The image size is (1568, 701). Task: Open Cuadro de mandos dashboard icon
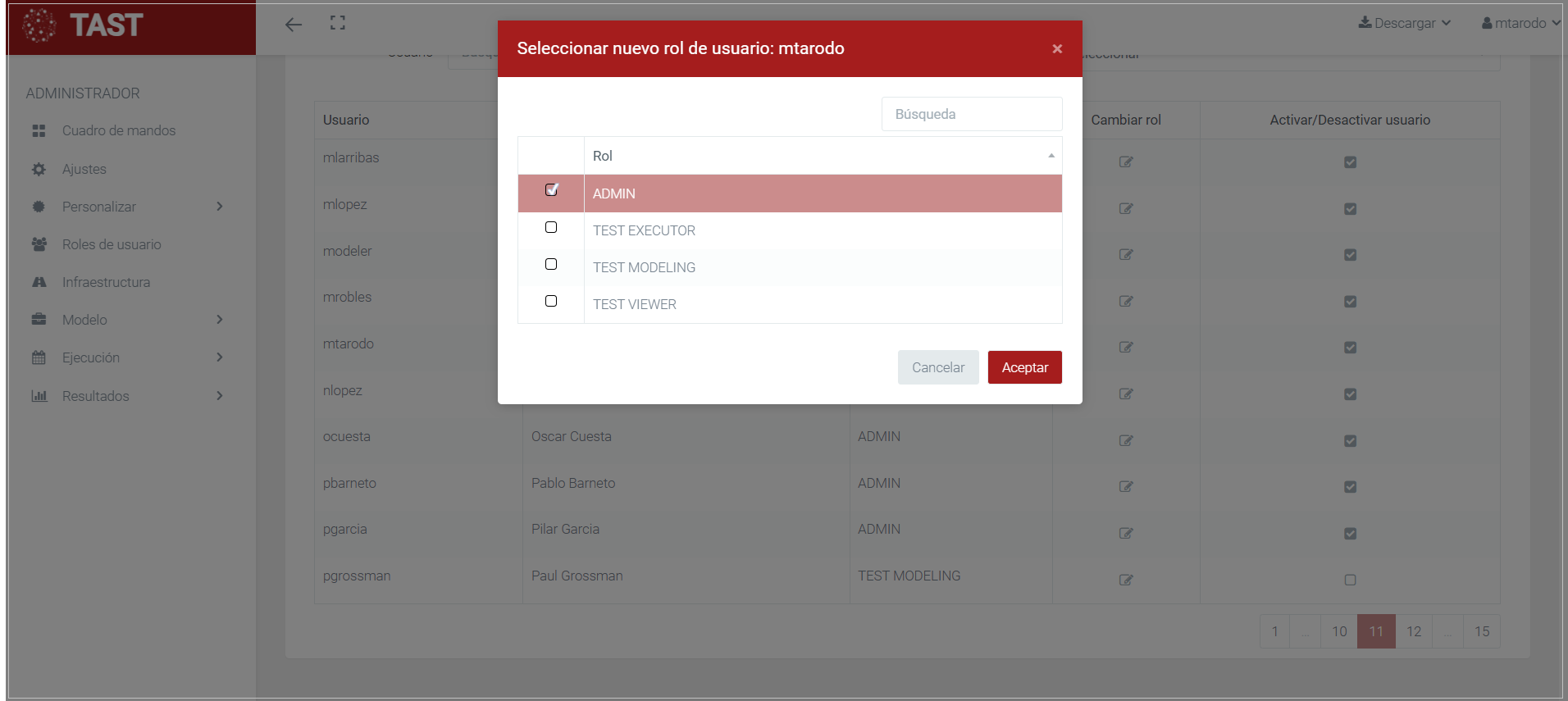[x=39, y=131]
